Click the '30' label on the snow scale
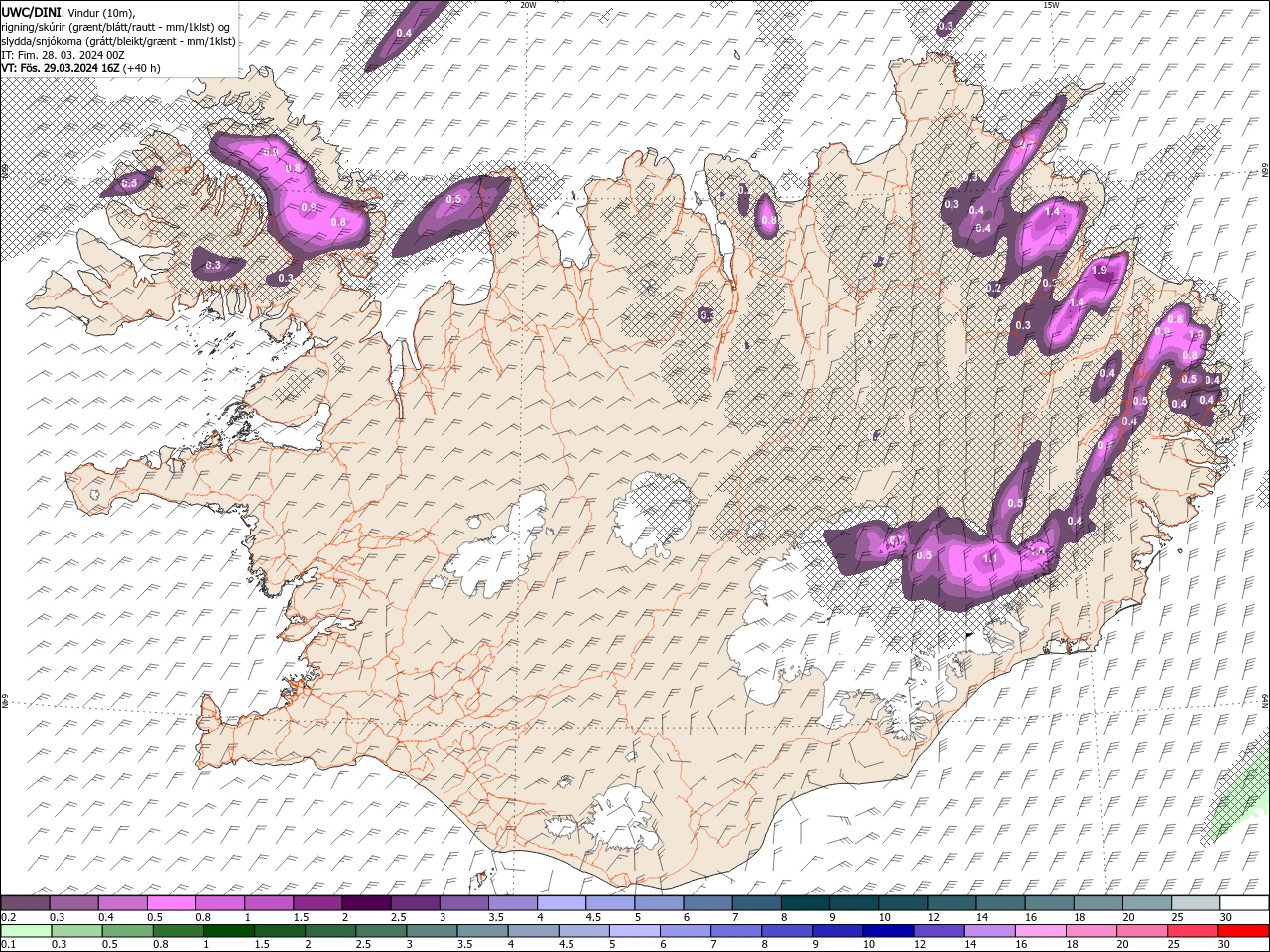This screenshot has width=1270, height=952. click(x=1225, y=917)
